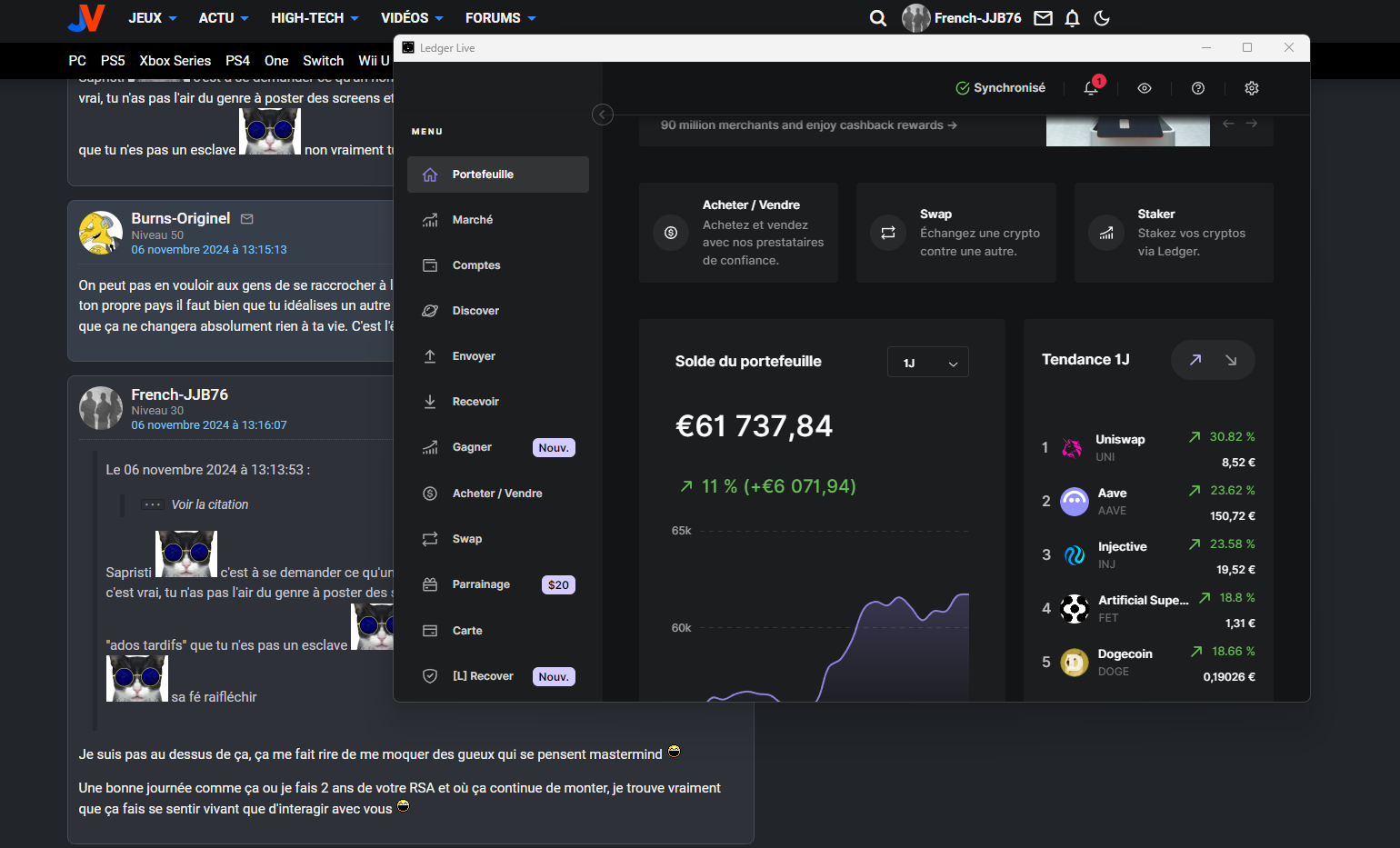1400x848 pixels.
Task: Open site notifications bell in the header
Action: click(1073, 18)
